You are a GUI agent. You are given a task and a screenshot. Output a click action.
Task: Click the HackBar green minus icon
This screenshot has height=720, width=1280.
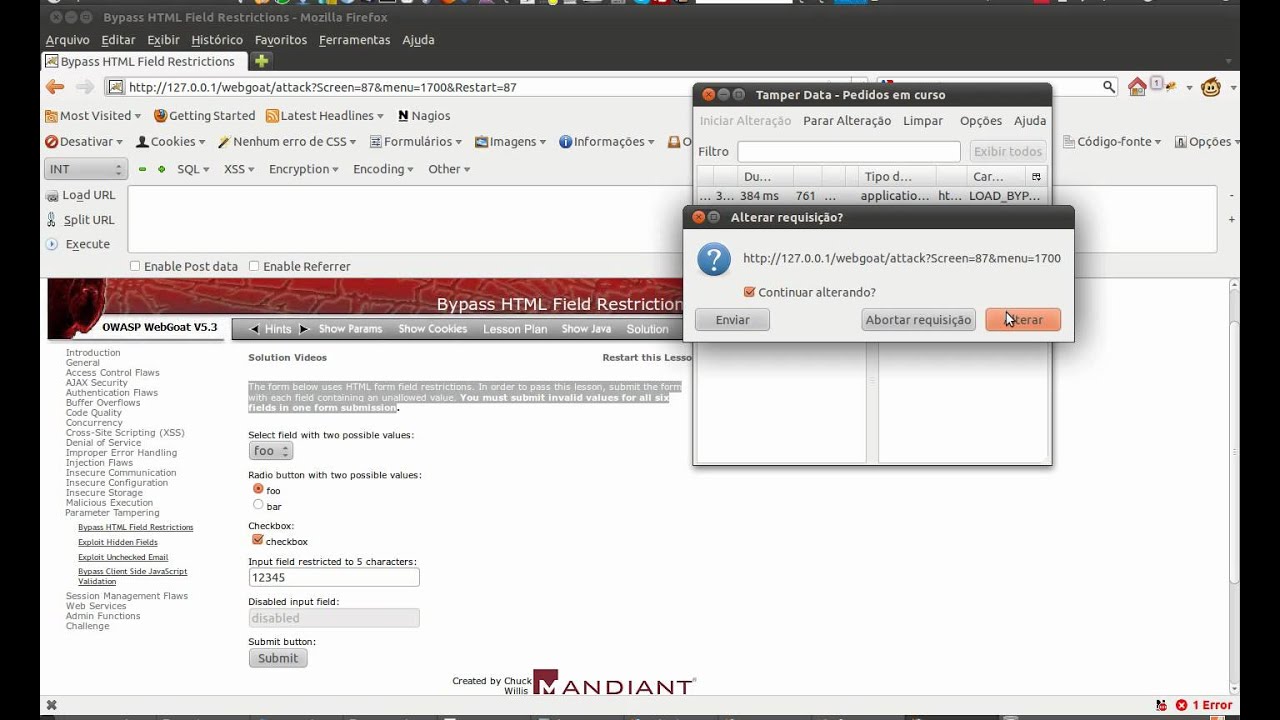pos(142,169)
